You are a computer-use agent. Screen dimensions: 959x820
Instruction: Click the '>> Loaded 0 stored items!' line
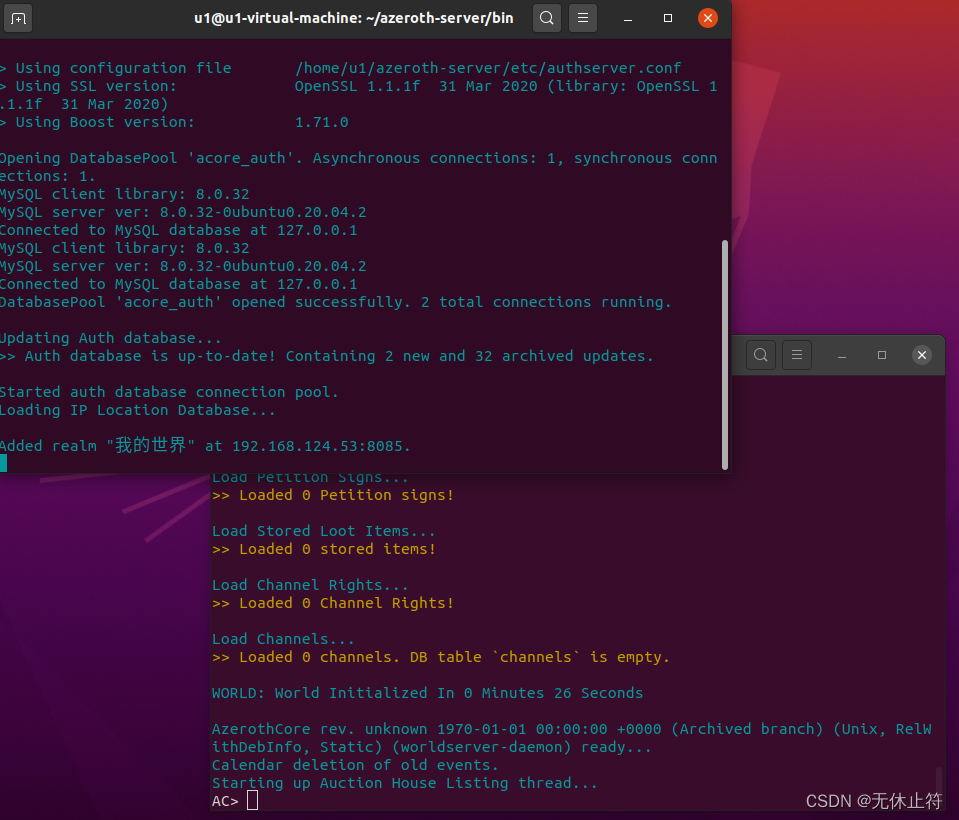pos(324,549)
